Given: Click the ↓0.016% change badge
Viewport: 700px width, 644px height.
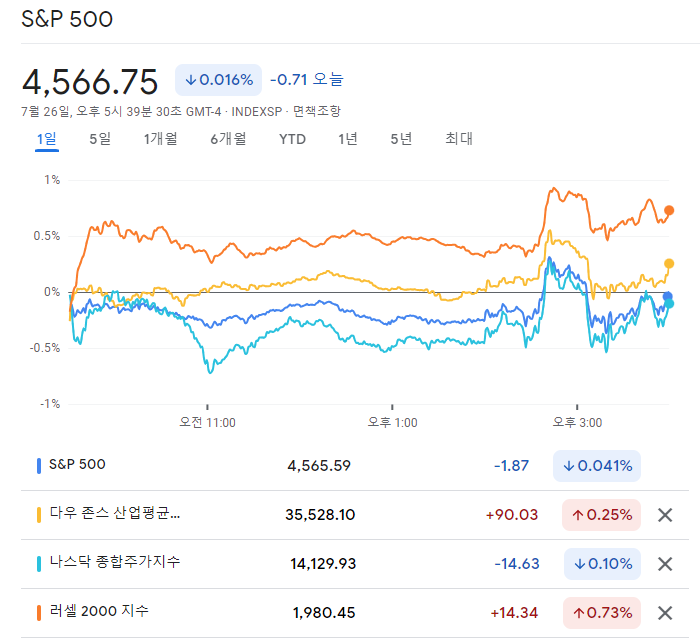Looking at the screenshot, I should click(218, 80).
